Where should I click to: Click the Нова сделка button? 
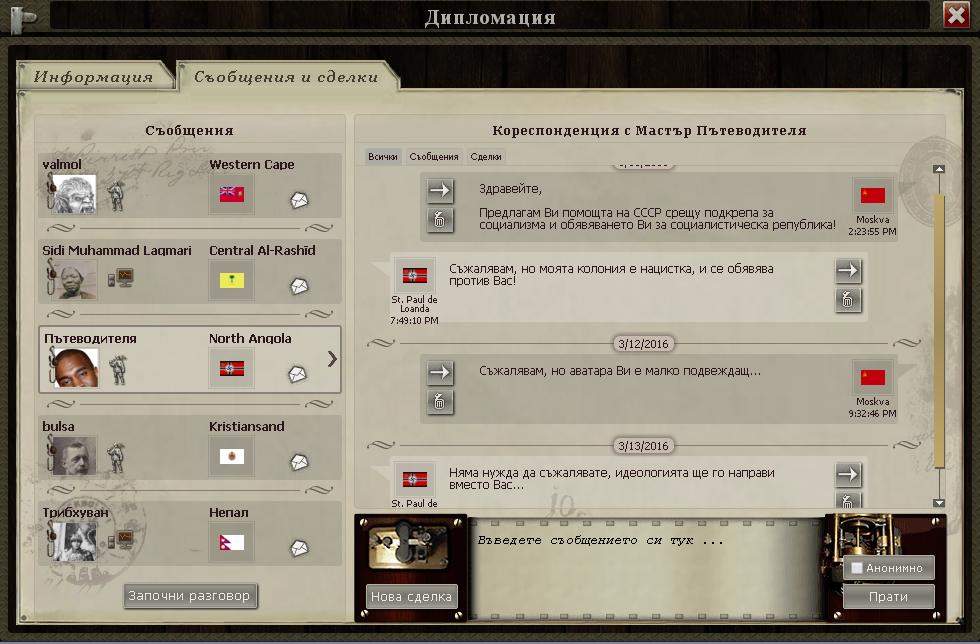411,597
